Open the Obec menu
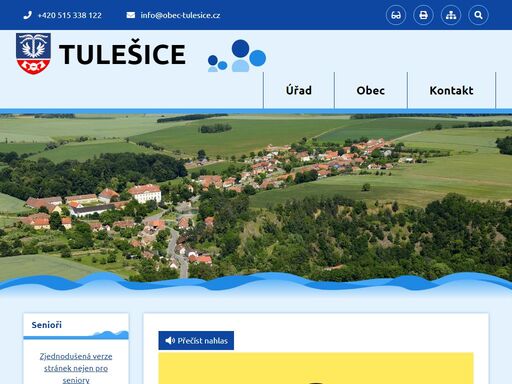Image resolution: width=512 pixels, height=384 pixels. (x=370, y=90)
